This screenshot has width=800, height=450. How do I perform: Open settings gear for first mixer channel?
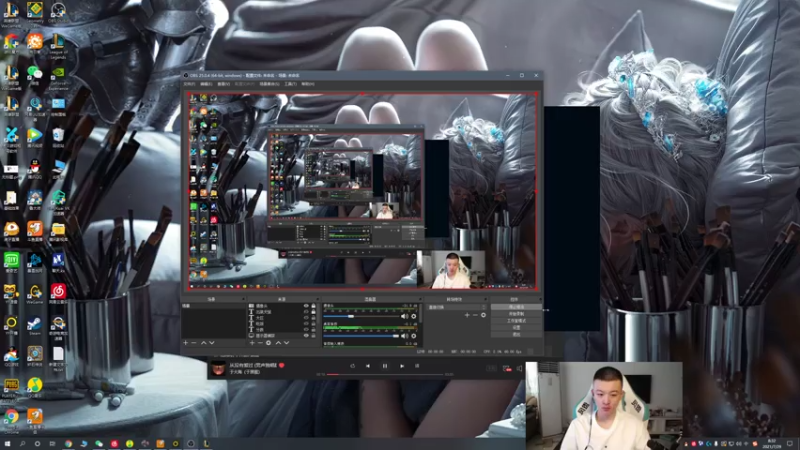[x=414, y=316]
